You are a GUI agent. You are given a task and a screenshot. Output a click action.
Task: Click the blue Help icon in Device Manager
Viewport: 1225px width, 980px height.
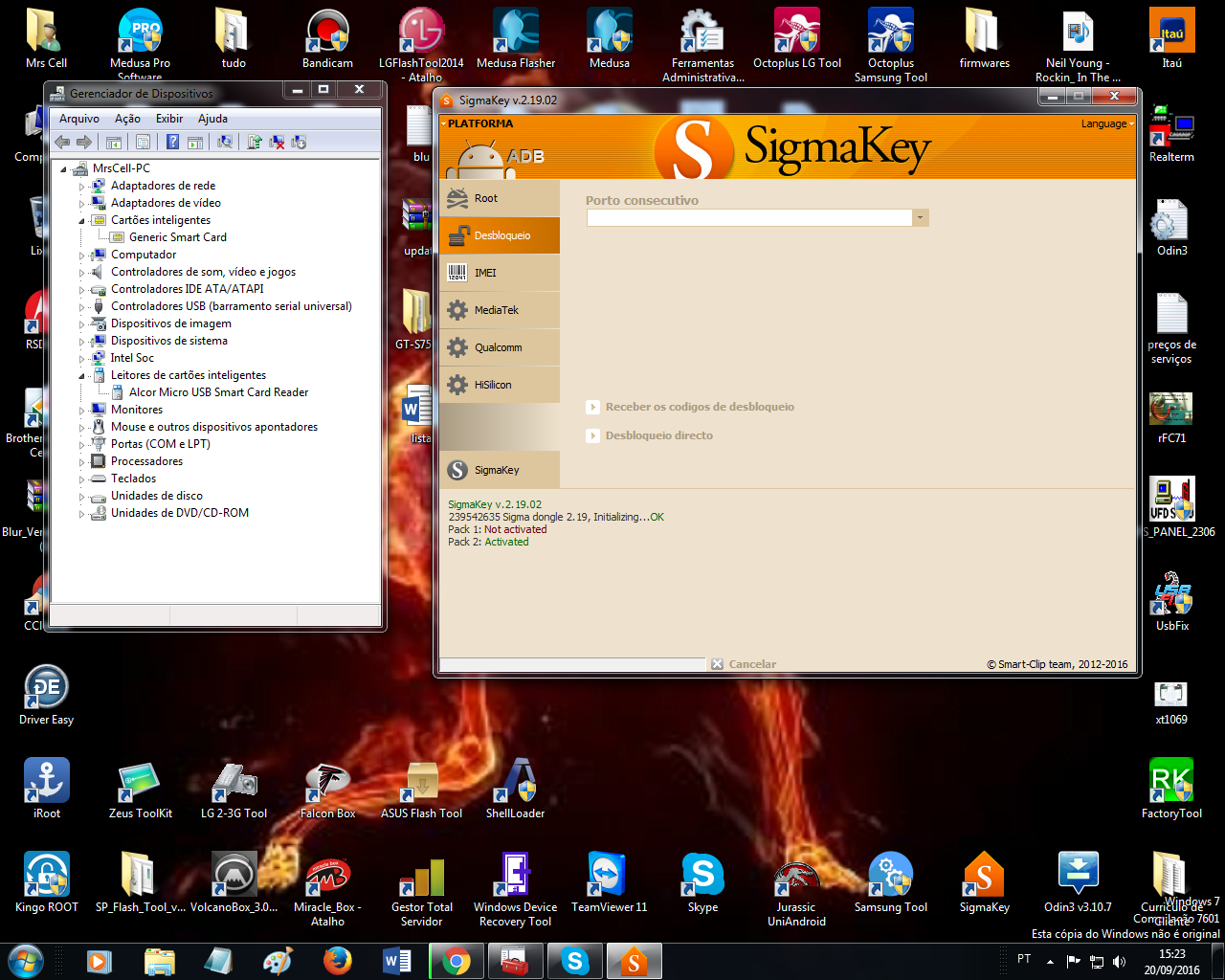tap(173, 142)
